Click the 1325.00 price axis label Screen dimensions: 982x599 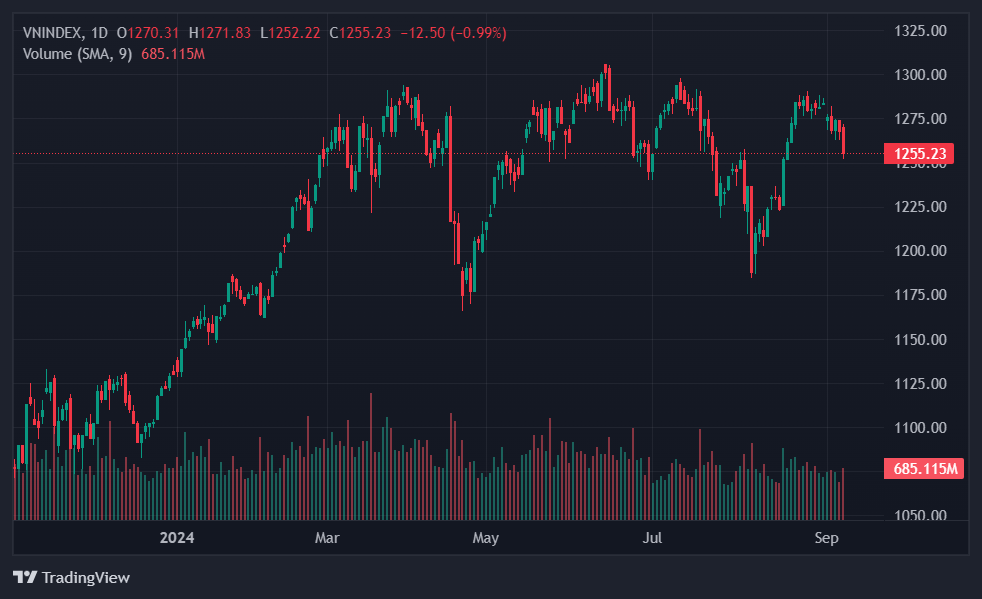pyautogui.click(x=919, y=31)
